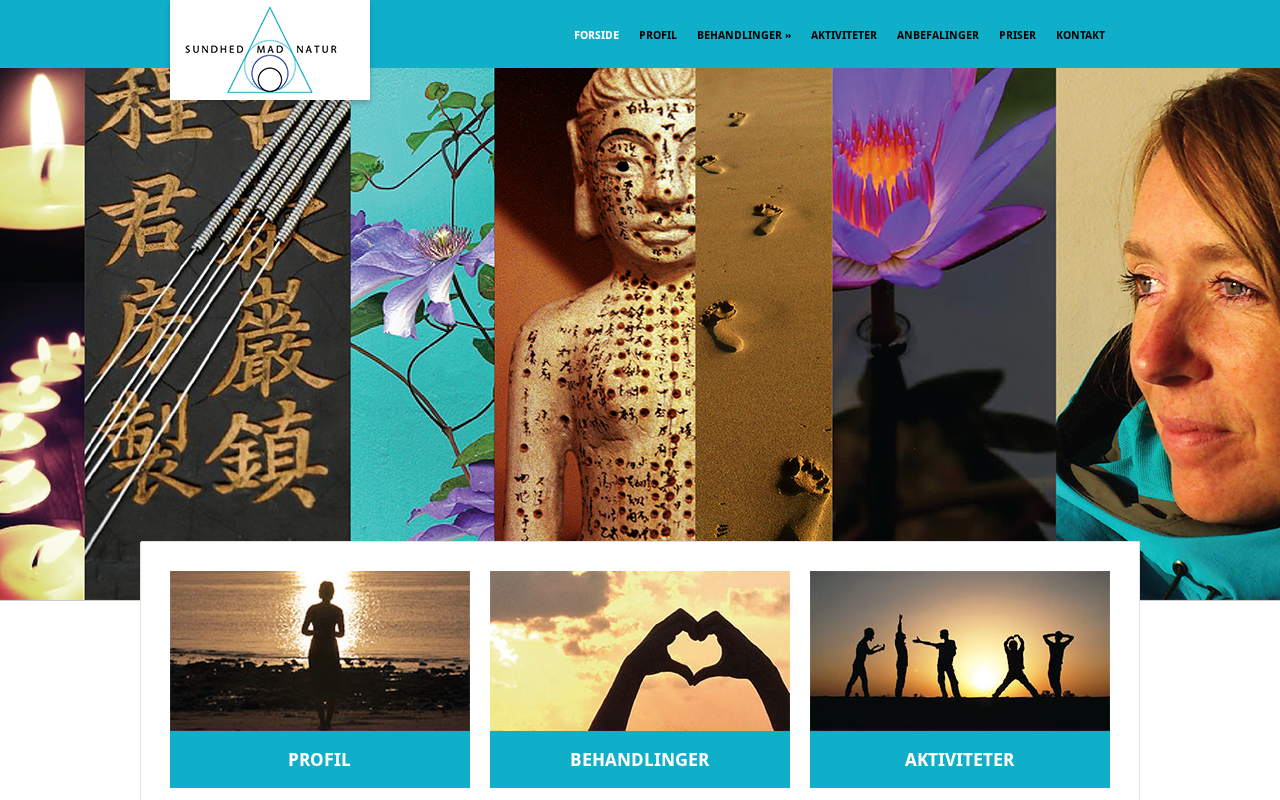Open the heart-shaped hands thumbnail
Viewport: 1280px width, 800px height.
click(x=640, y=651)
